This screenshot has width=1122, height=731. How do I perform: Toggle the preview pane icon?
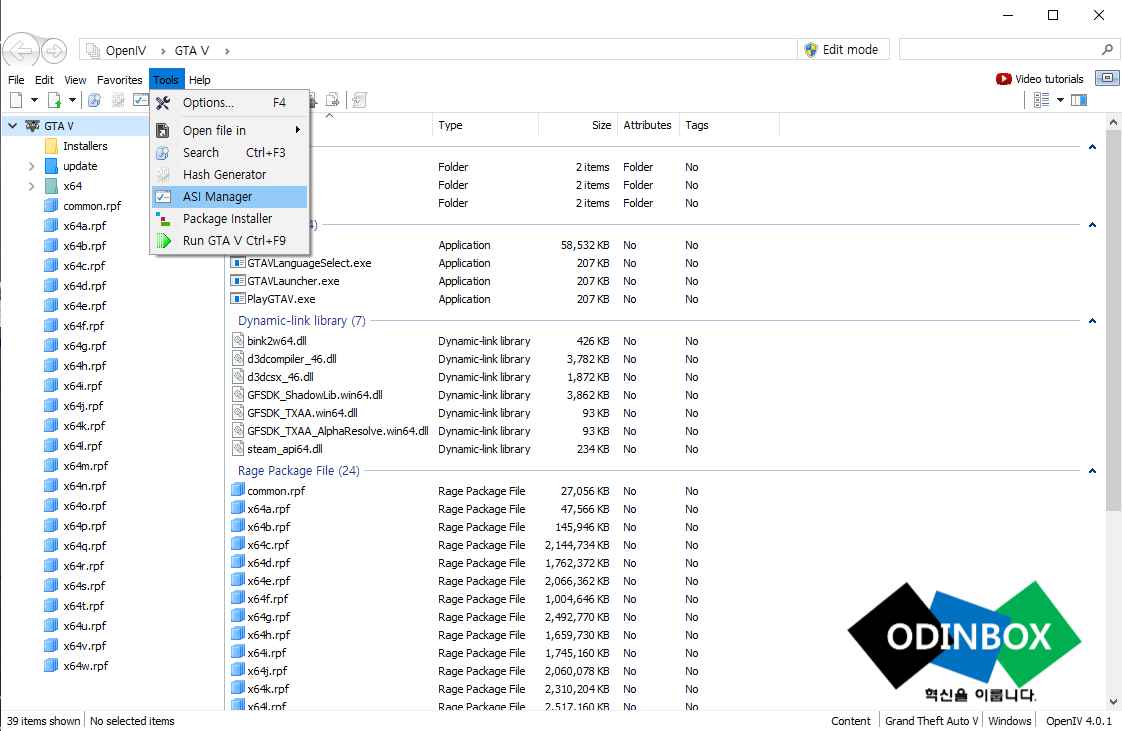click(x=1079, y=100)
